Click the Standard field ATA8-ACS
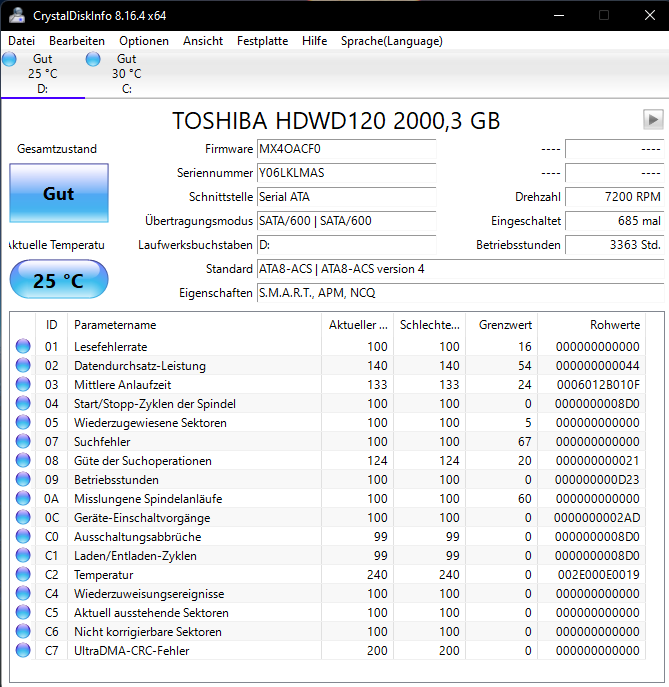Image resolution: width=669 pixels, height=687 pixels. (460, 269)
